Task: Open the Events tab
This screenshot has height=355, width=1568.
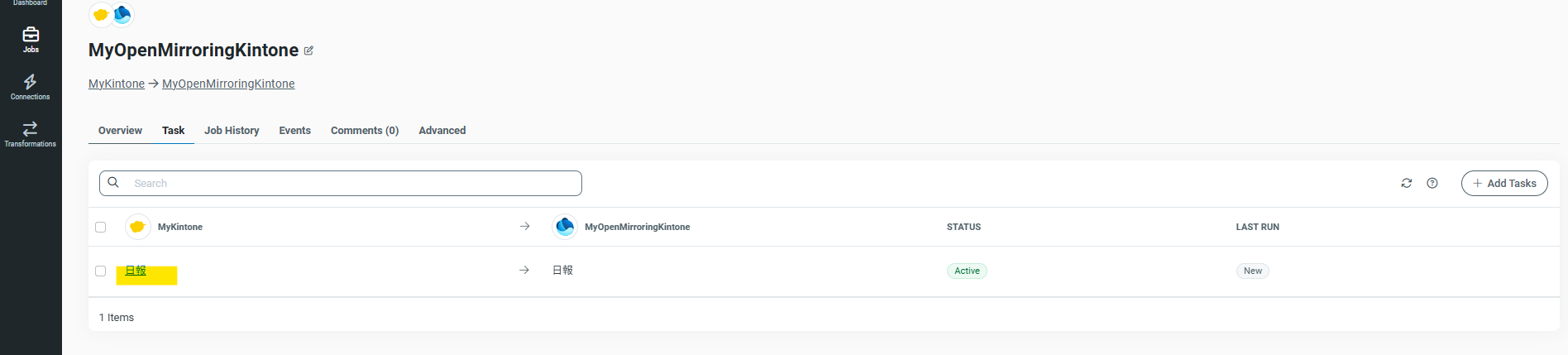Action: click(x=295, y=131)
